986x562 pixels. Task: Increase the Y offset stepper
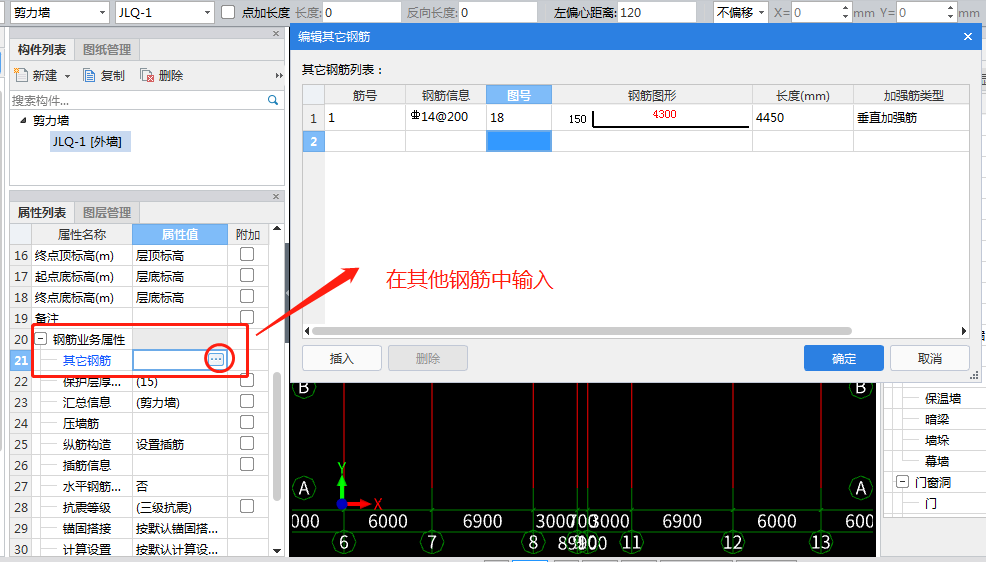tap(950, 8)
